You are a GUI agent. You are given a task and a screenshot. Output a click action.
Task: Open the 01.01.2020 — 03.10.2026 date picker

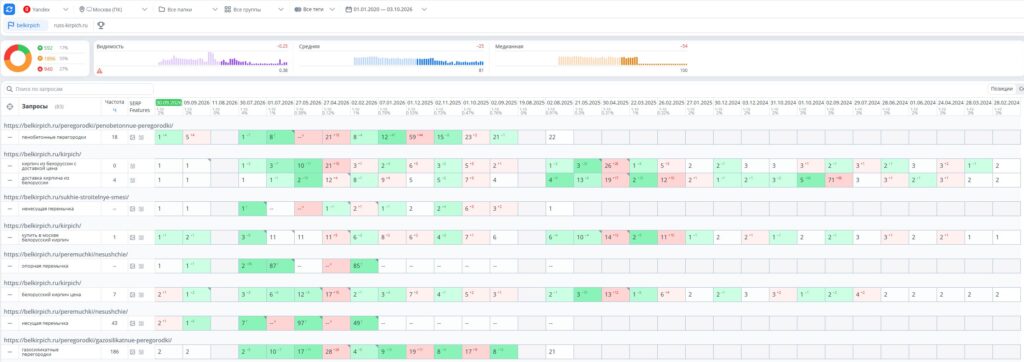click(x=387, y=10)
